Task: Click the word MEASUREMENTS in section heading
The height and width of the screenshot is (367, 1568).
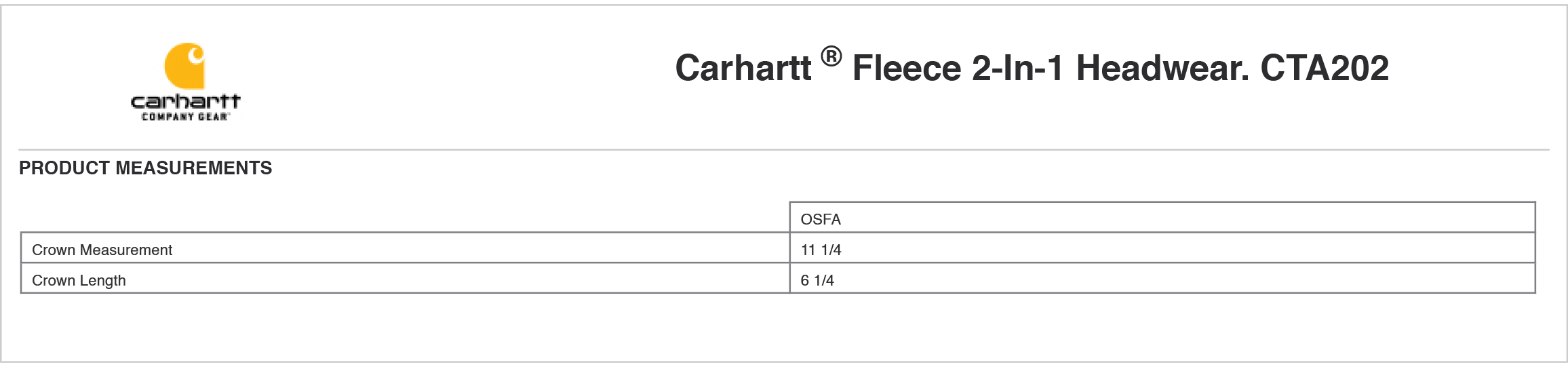Action: (x=194, y=168)
